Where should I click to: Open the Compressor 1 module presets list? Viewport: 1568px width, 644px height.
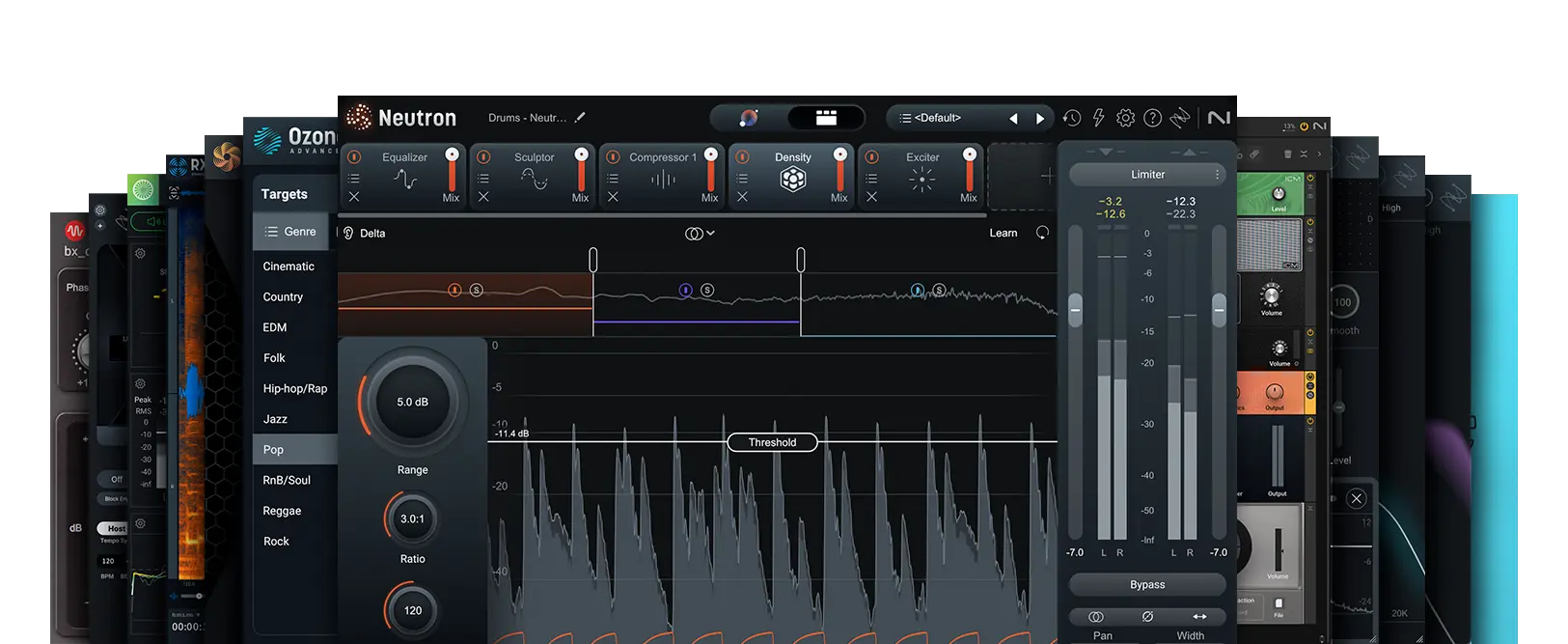pyautogui.click(x=613, y=178)
